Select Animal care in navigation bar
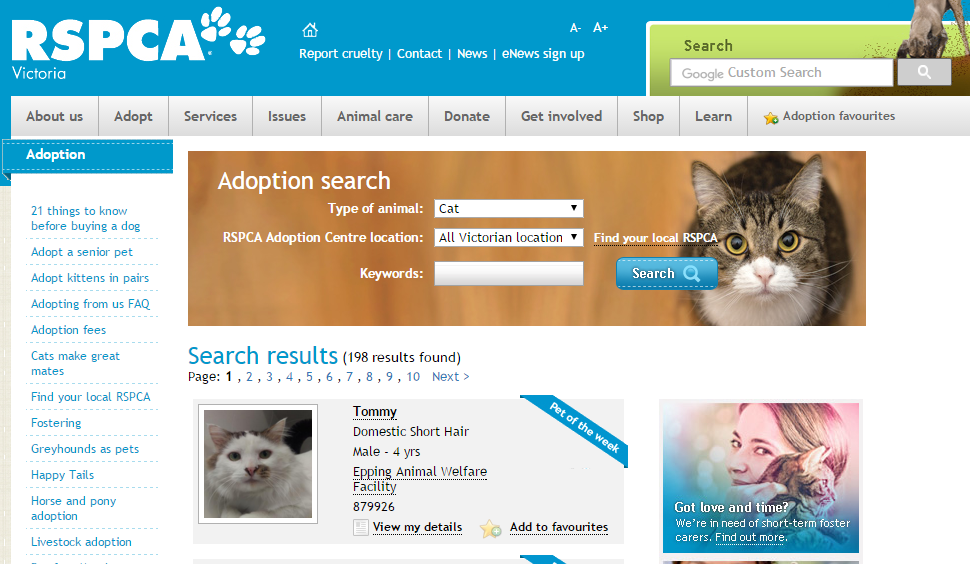Screen dimensions: 970x564 click(375, 116)
